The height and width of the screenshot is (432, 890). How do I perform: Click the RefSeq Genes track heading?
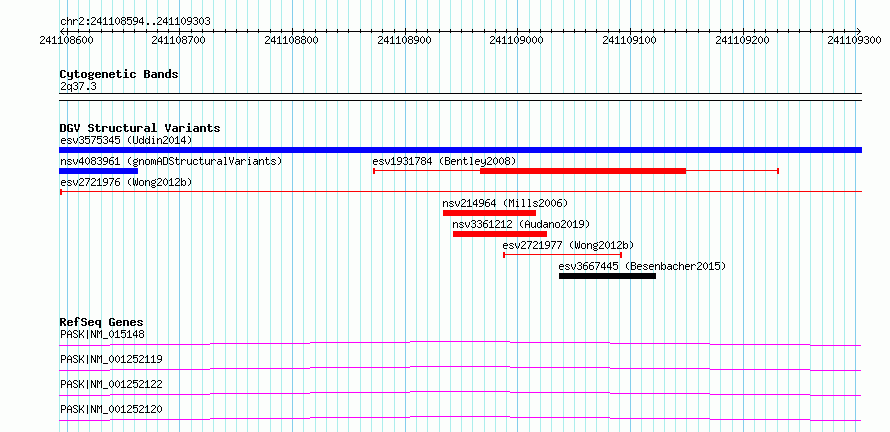click(102, 322)
